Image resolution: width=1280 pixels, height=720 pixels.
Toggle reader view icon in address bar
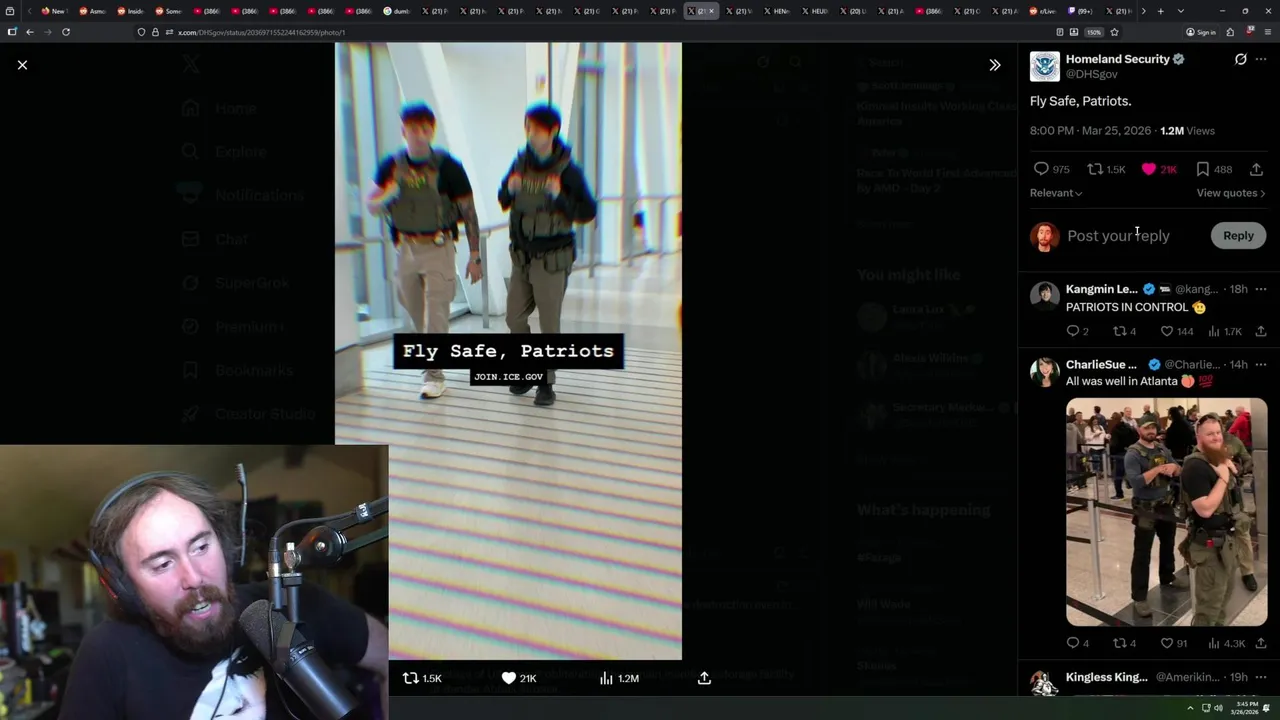[x=1060, y=32]
